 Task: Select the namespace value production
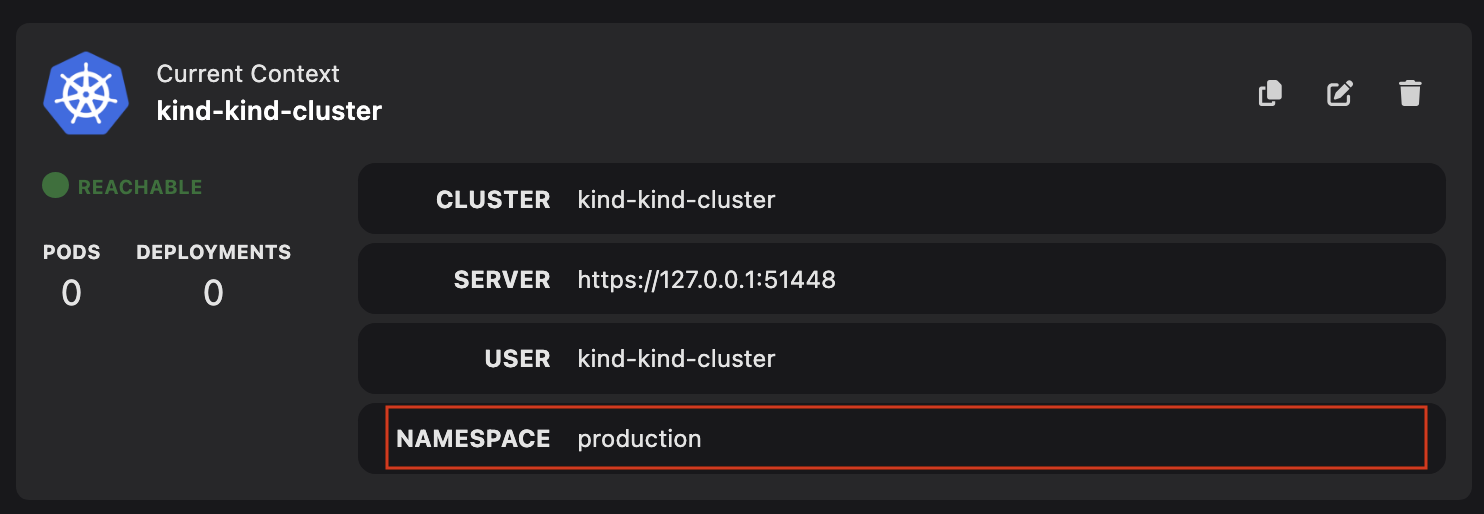point(639,438)
